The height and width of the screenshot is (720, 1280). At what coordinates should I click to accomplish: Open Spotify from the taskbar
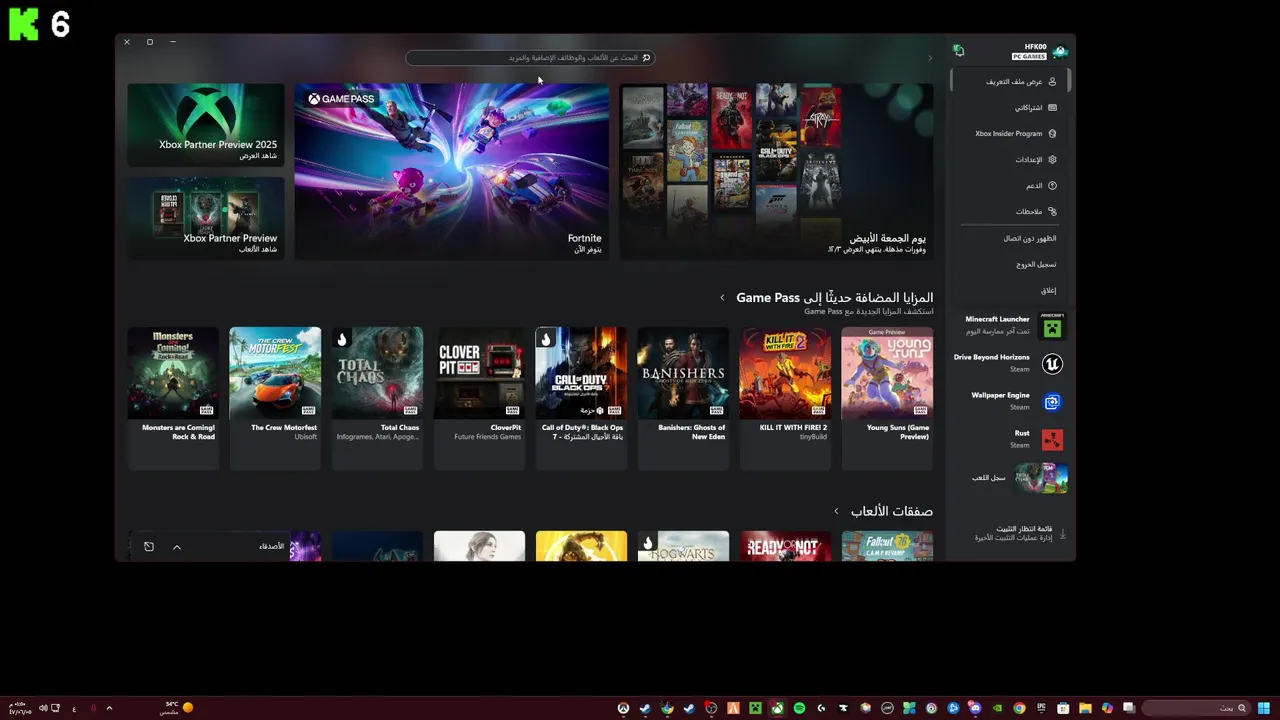point(799,708)
